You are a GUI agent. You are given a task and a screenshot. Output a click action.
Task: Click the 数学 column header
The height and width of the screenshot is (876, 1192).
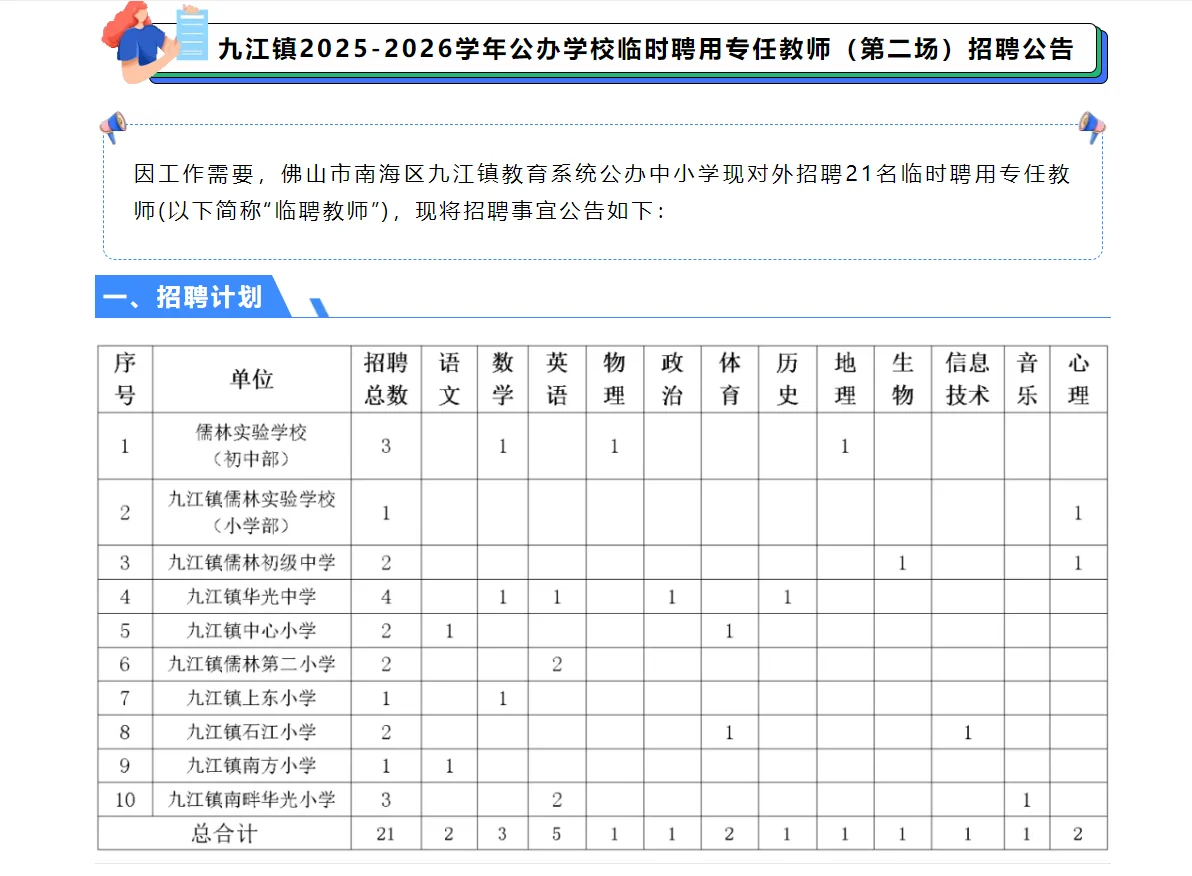click(x=502, y=379)
